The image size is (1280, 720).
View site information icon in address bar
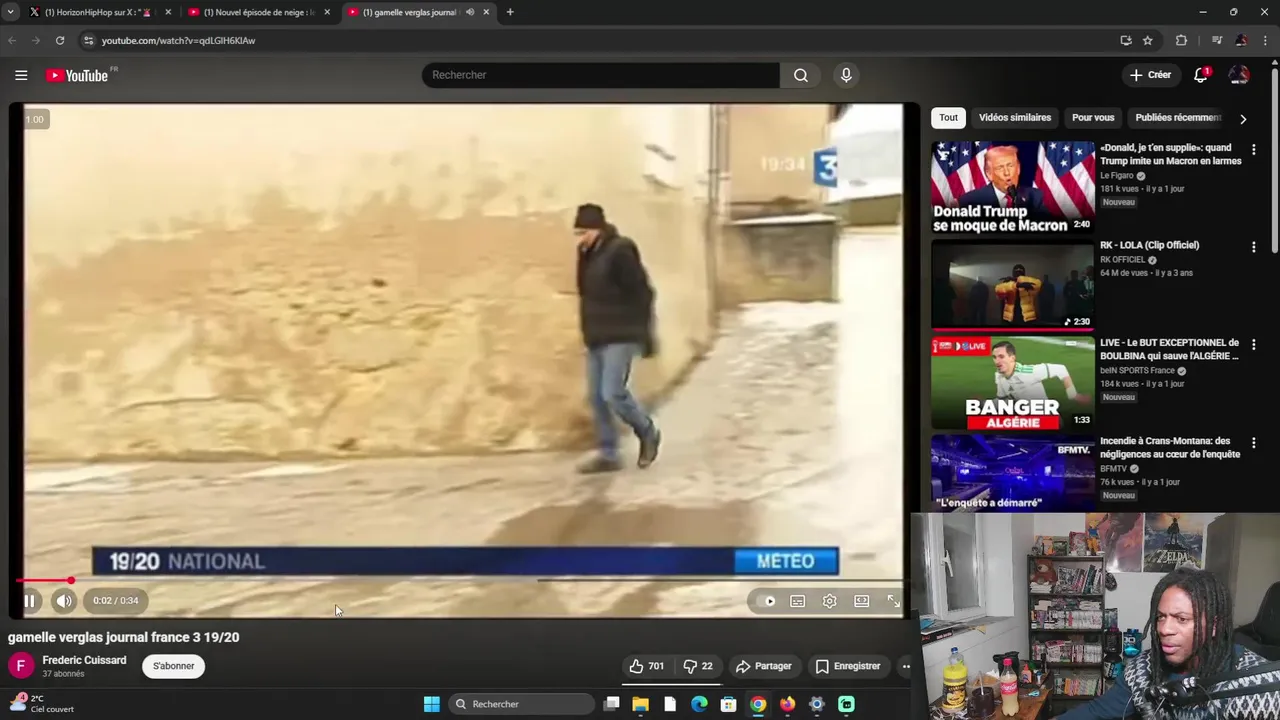coord(88,41)
